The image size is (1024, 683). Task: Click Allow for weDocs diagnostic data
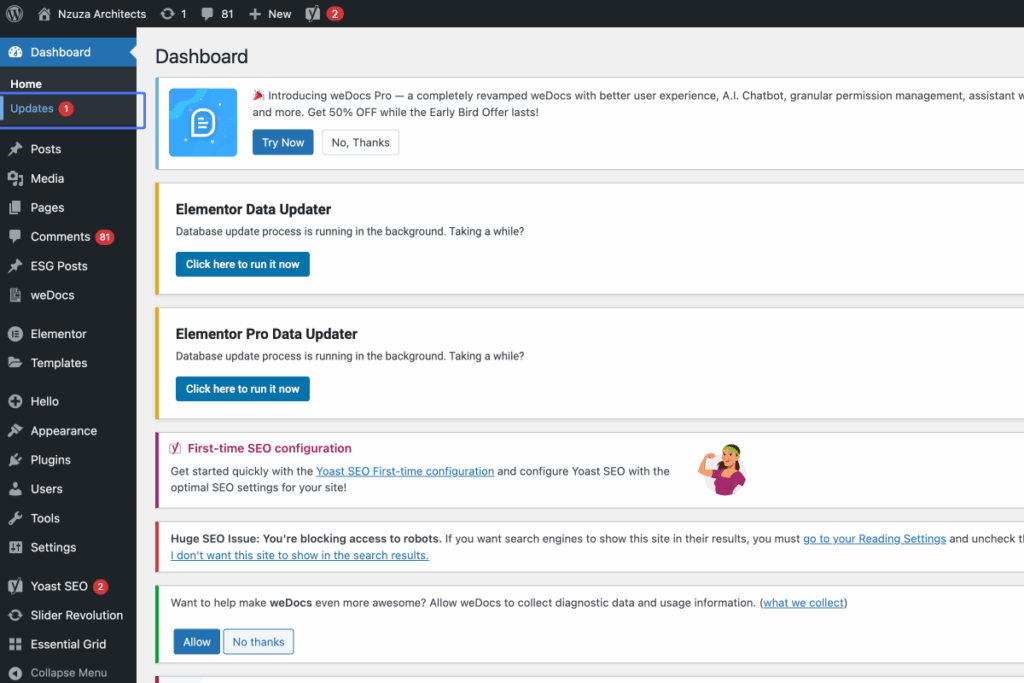click(197, 642)
